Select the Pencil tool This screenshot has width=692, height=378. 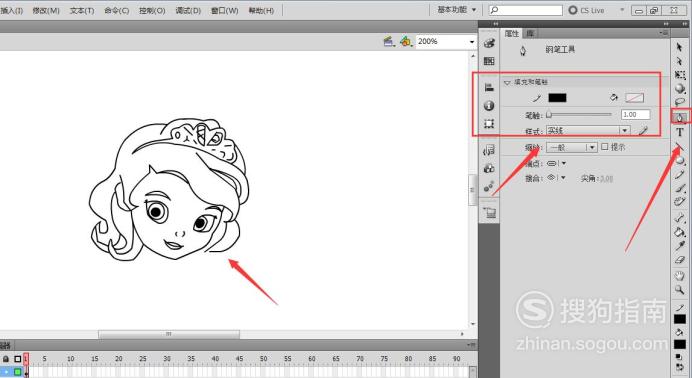coord(680,175)
